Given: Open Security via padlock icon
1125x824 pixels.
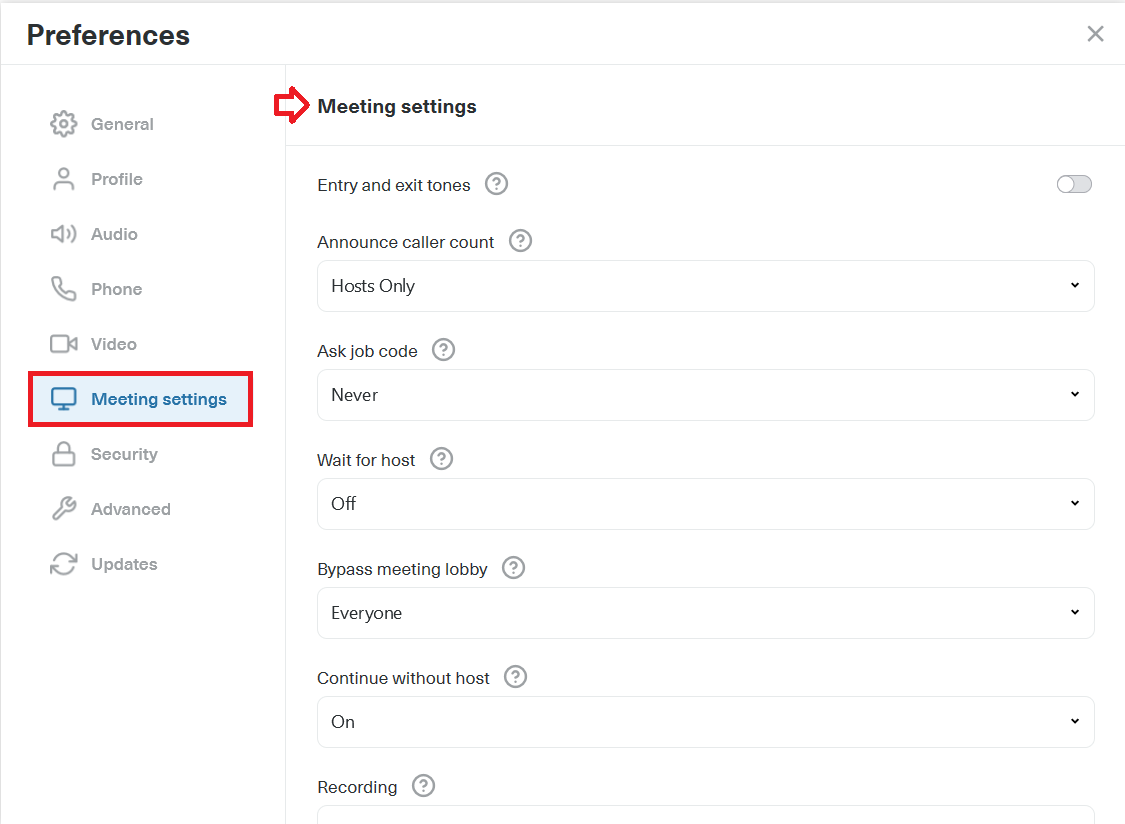Looking at the screenshot, I should 63,454.
